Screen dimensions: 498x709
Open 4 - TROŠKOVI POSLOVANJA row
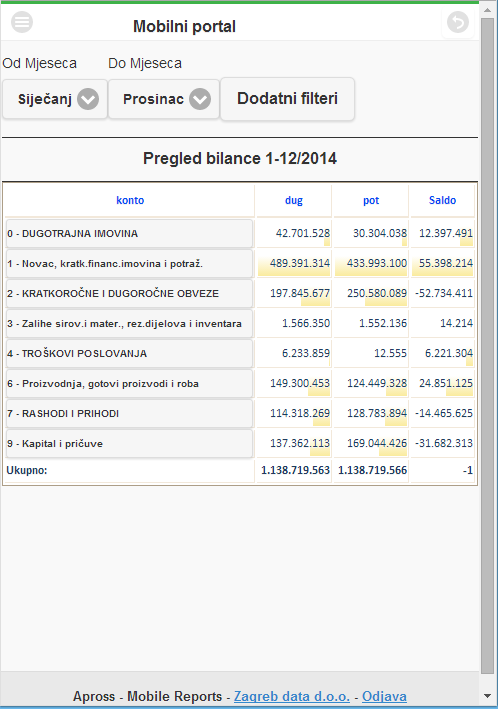click(129, 353)
